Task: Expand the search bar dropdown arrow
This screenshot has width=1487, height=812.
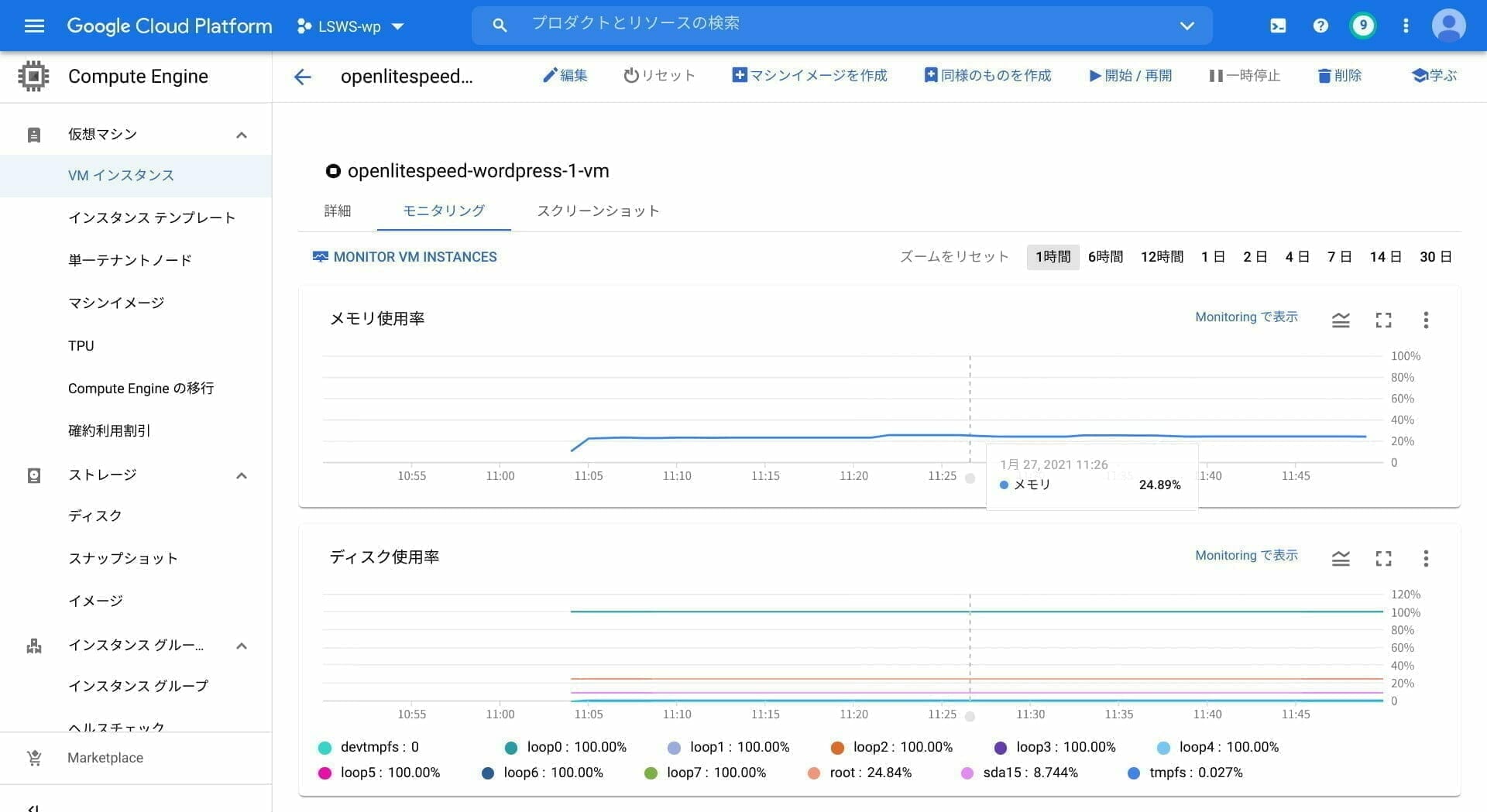Action: (1187, 26)
